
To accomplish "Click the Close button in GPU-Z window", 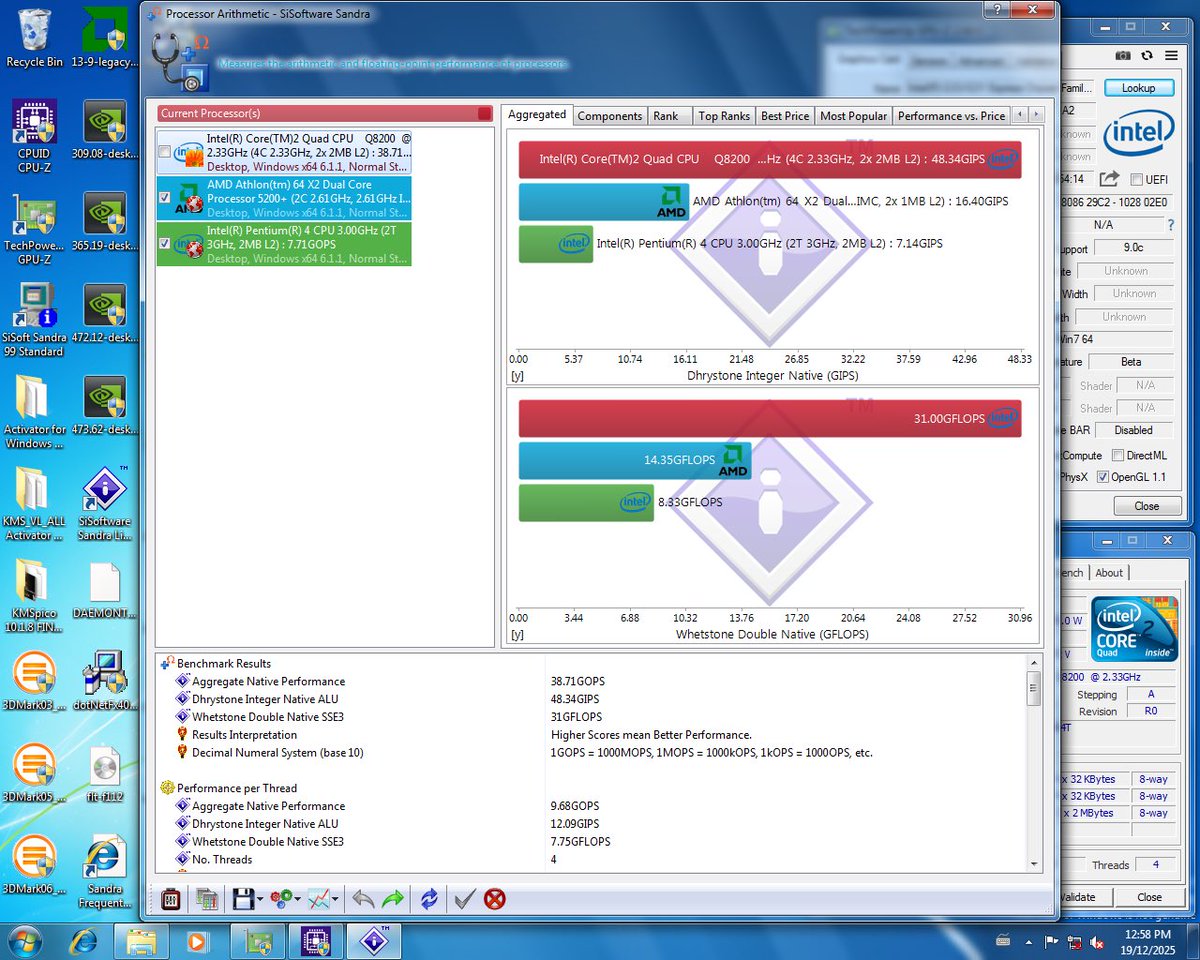I will pyautogui.click(x=1146, y=506).
